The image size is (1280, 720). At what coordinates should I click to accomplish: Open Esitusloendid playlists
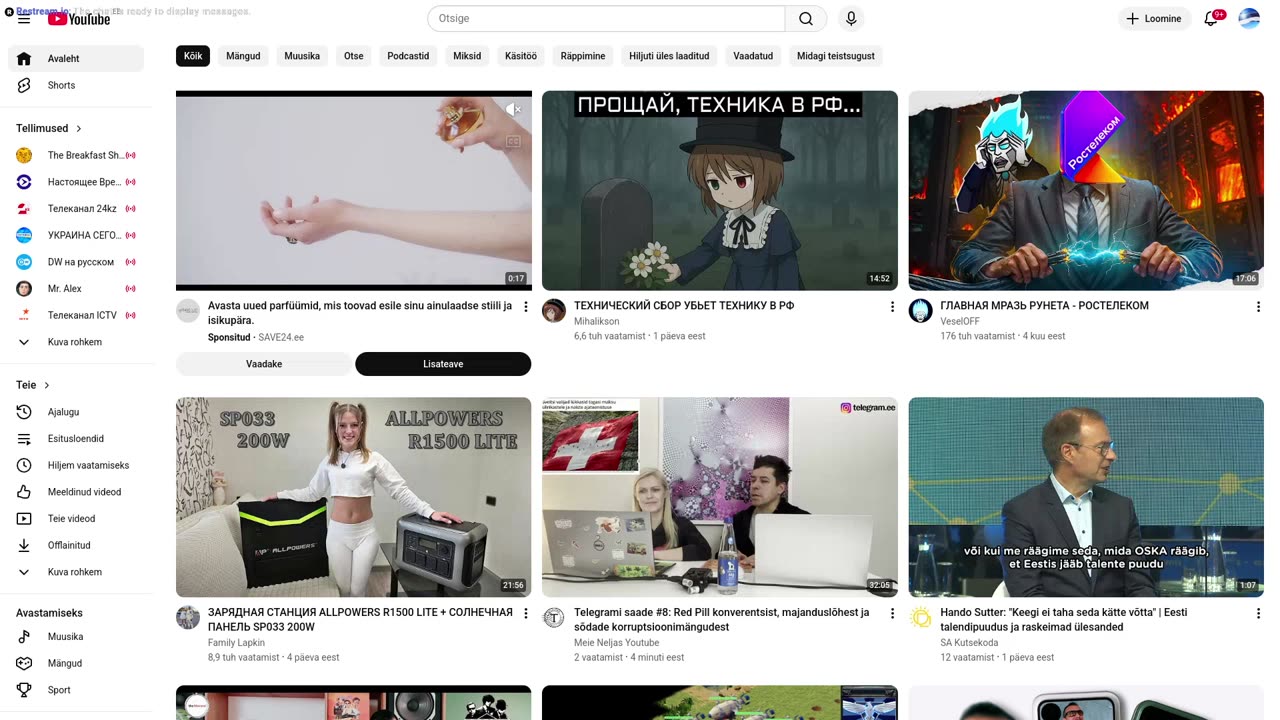coord(76,439)
